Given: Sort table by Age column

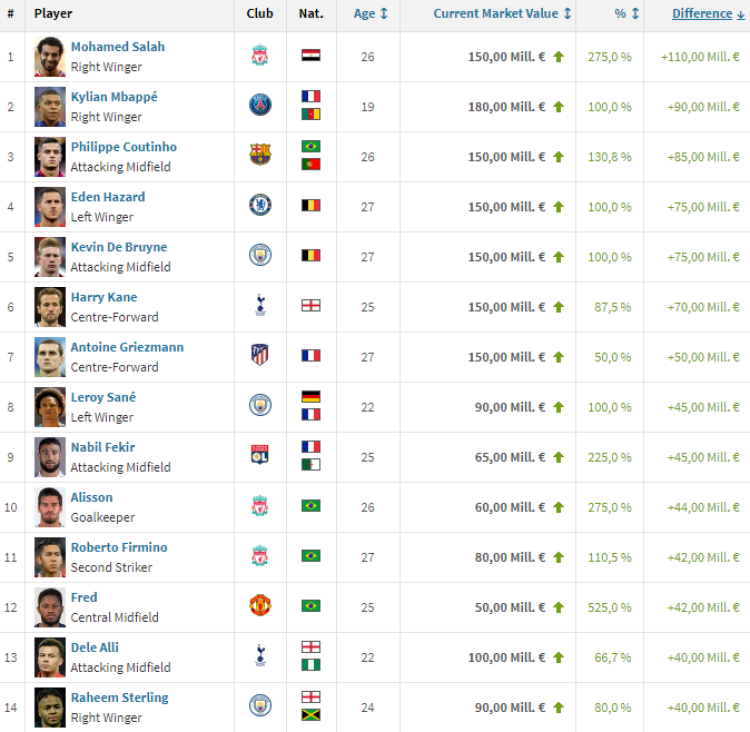Looking at the screenshot, I should [371, 14].
